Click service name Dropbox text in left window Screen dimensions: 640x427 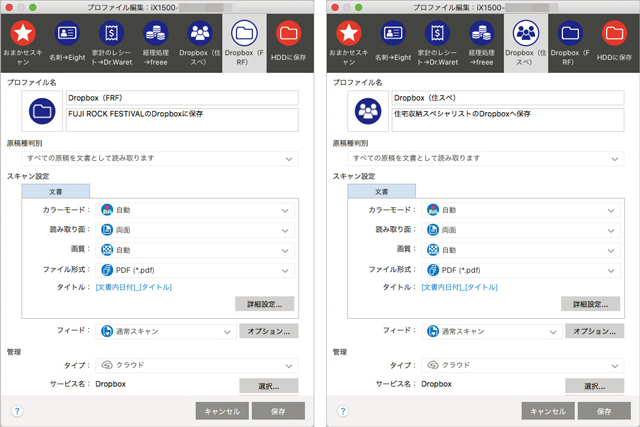111,384
